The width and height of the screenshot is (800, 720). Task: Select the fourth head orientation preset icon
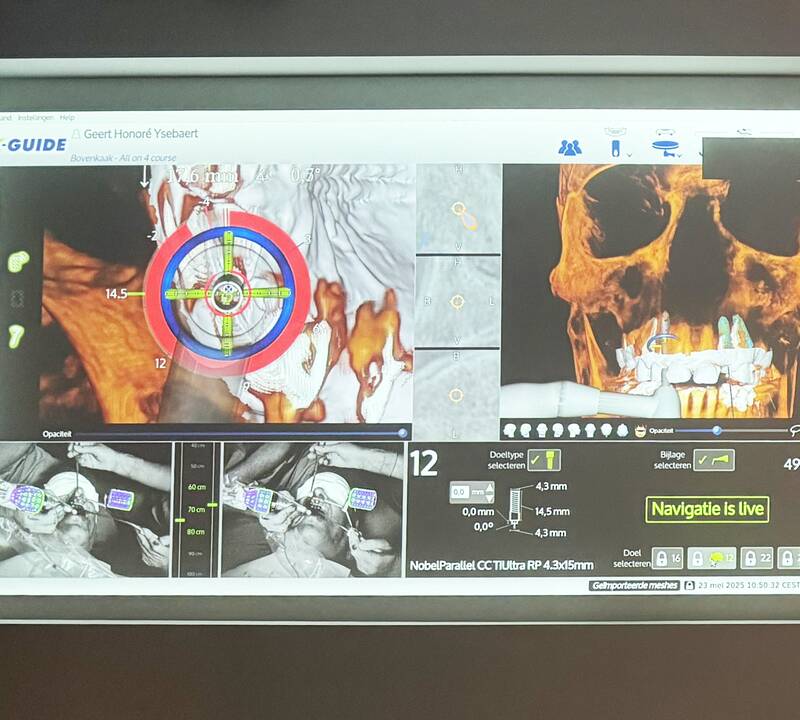pos(558,431)
